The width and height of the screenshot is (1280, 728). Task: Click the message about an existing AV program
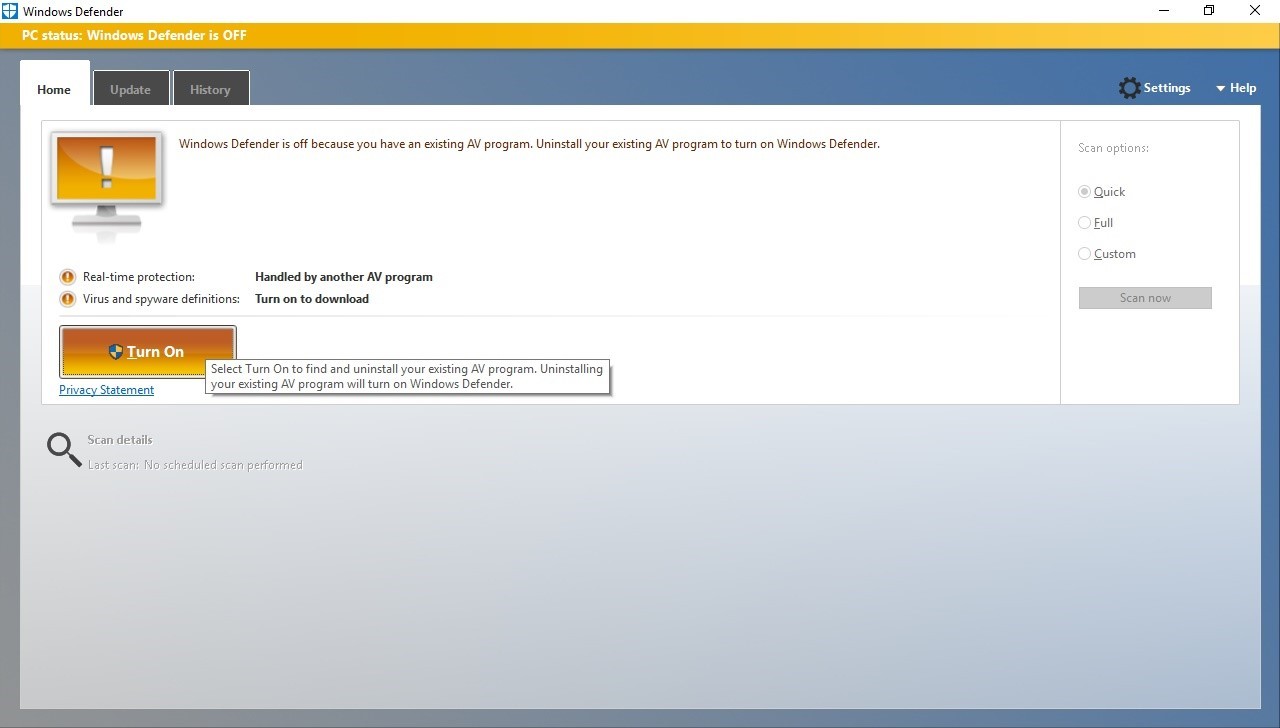click(529, 144)
